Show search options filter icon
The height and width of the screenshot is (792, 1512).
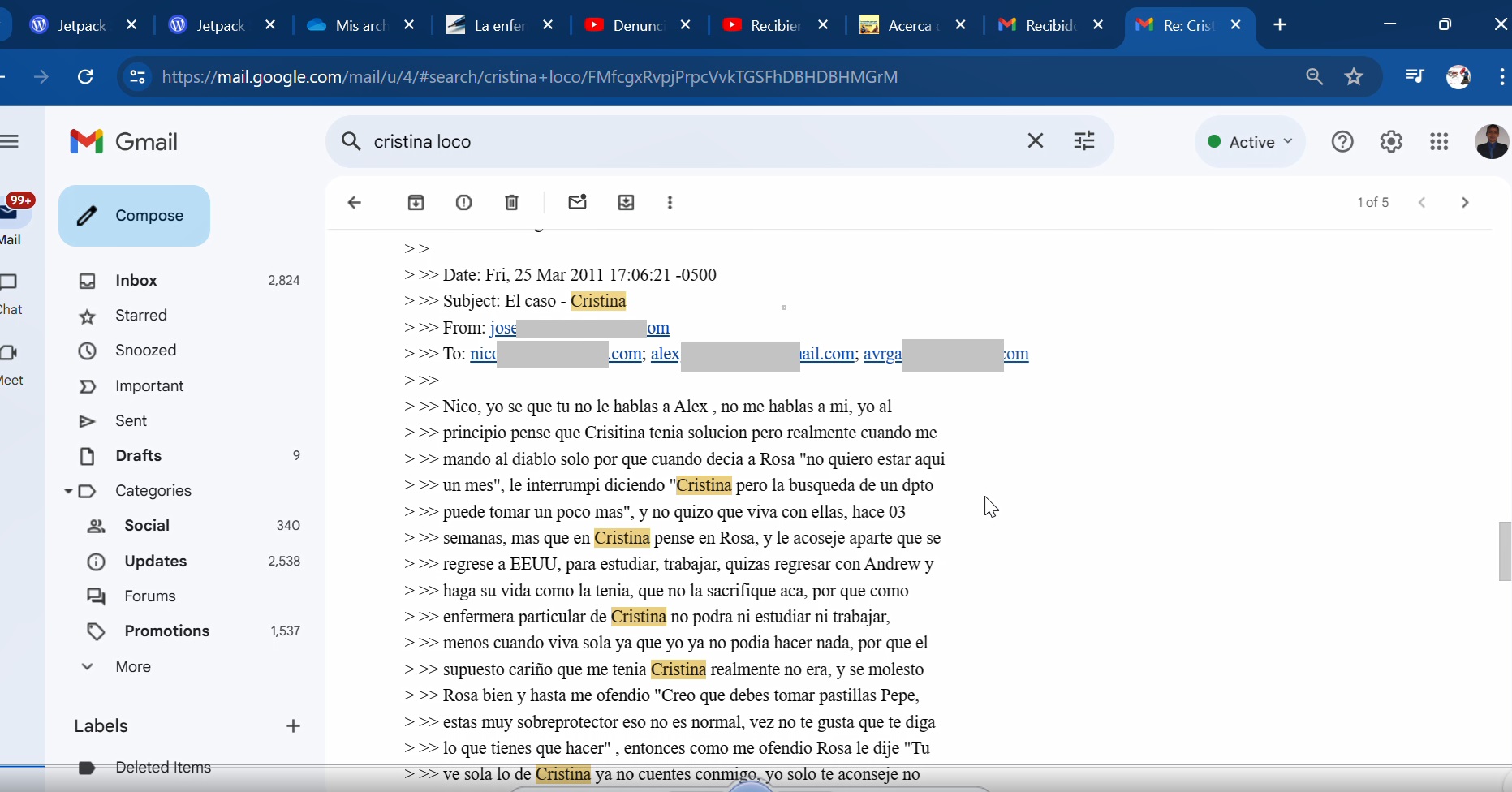pos(1084,141)
